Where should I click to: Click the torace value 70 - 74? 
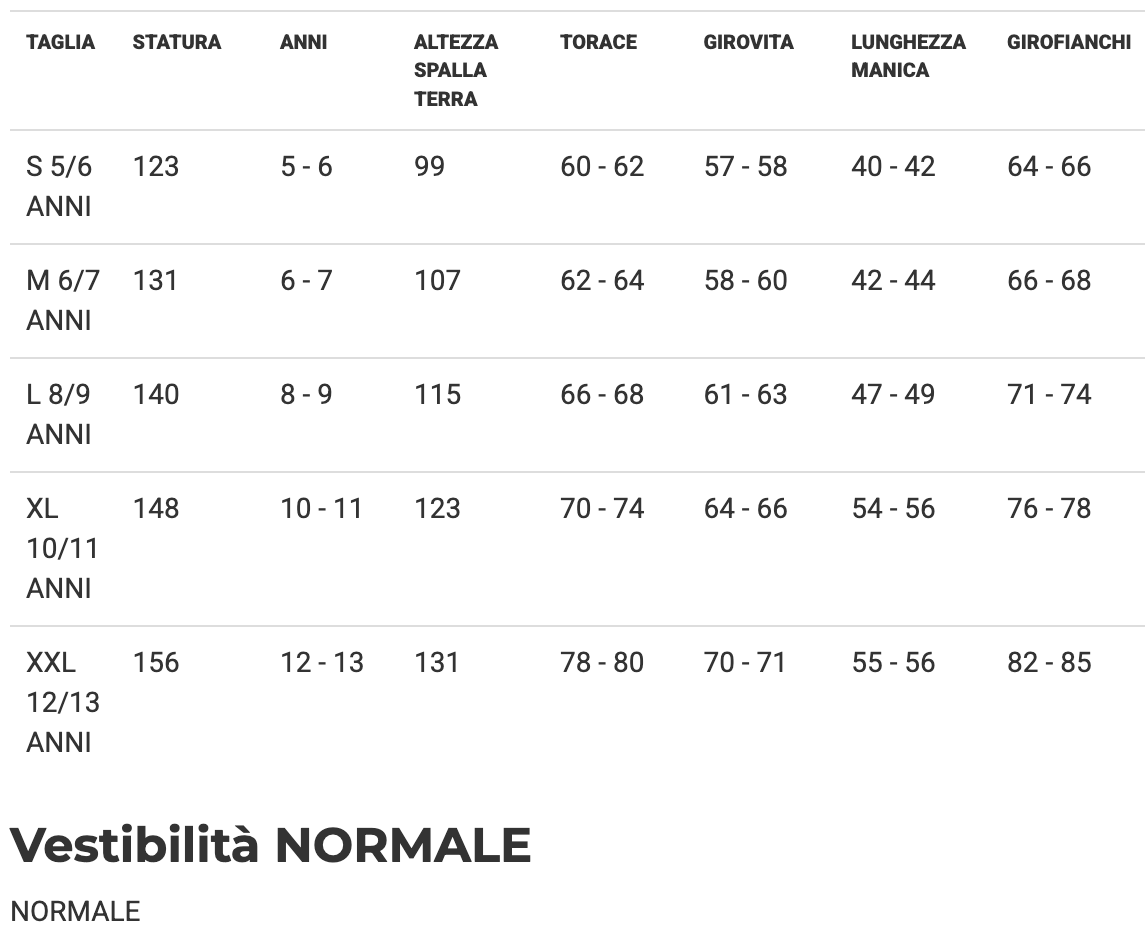pos(602,508)
